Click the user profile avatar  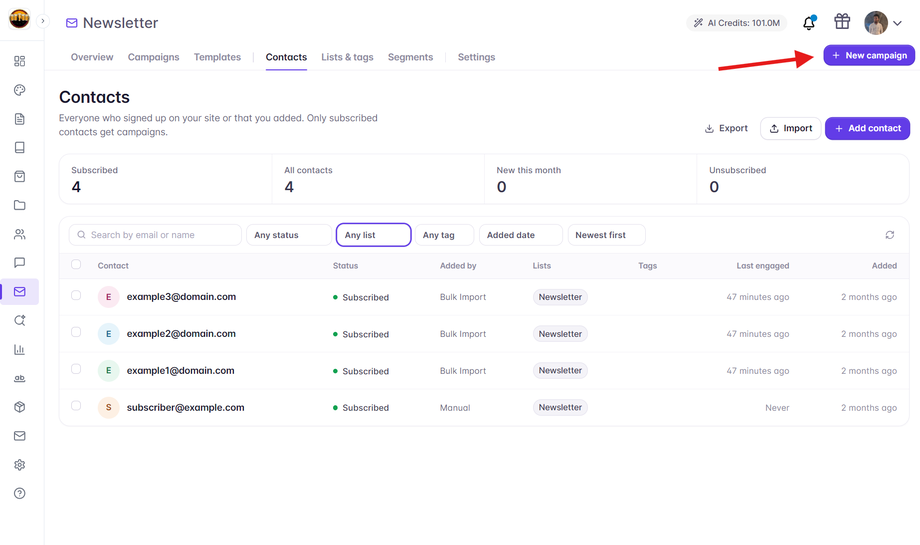coord(876,23)
